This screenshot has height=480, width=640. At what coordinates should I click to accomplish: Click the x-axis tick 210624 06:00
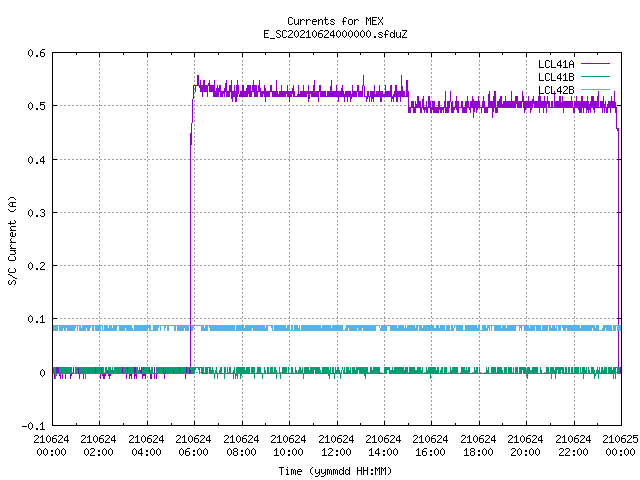click(193, 446)
